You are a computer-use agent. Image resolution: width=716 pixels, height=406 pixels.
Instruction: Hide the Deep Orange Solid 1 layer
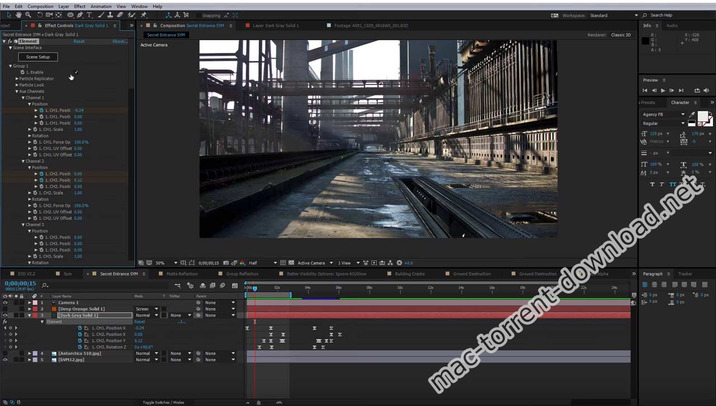pyautogui.click(x=5, y=309)
